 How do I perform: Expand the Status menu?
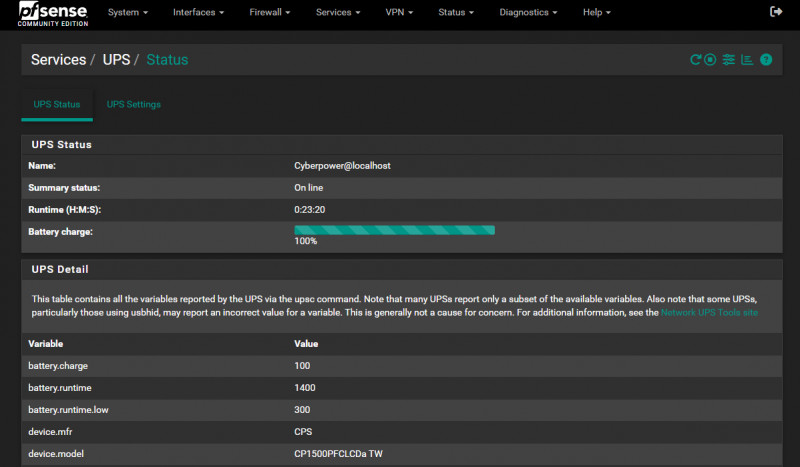[456, 13]
